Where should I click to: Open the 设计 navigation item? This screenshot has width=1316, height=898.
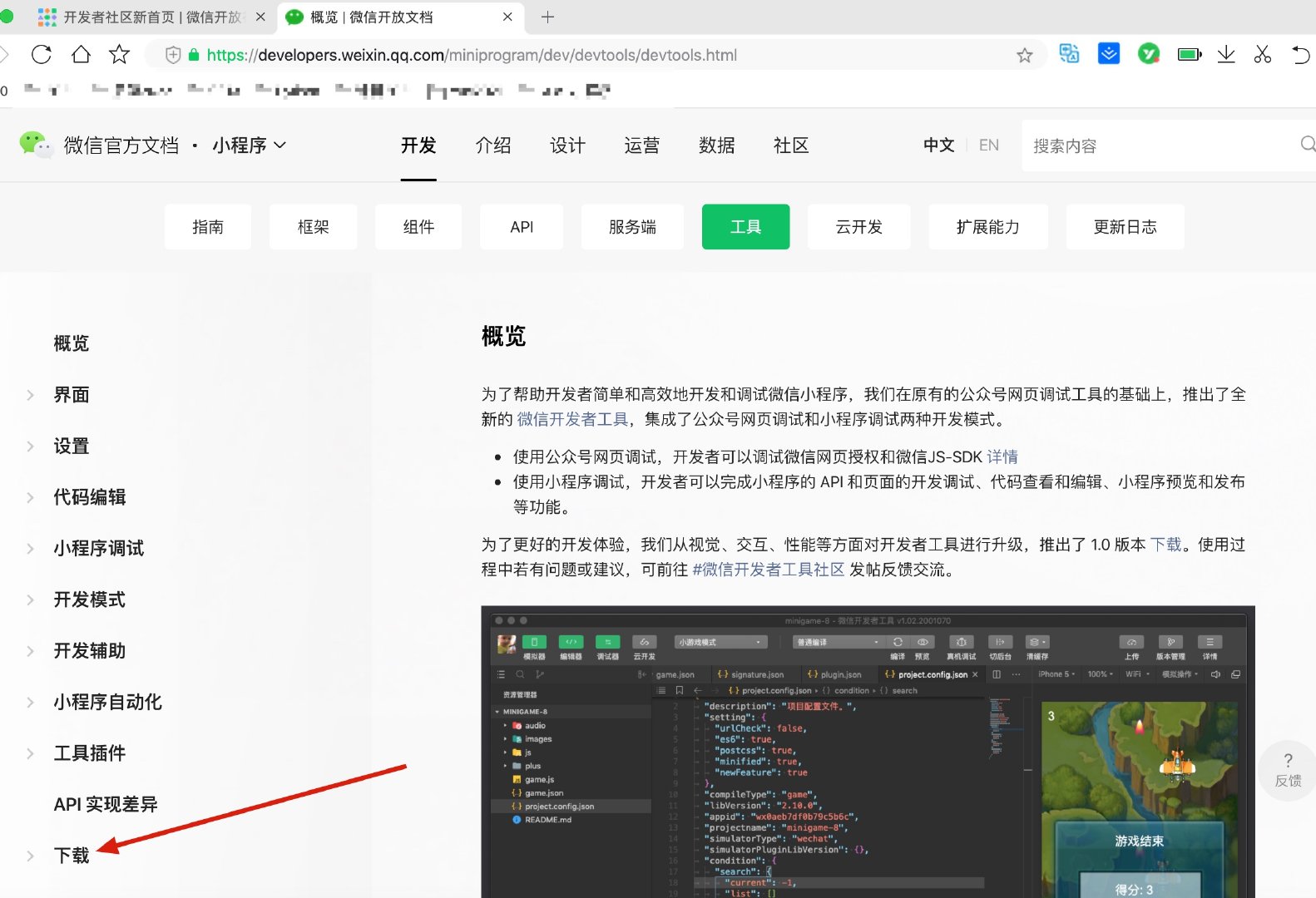point(568,146)
